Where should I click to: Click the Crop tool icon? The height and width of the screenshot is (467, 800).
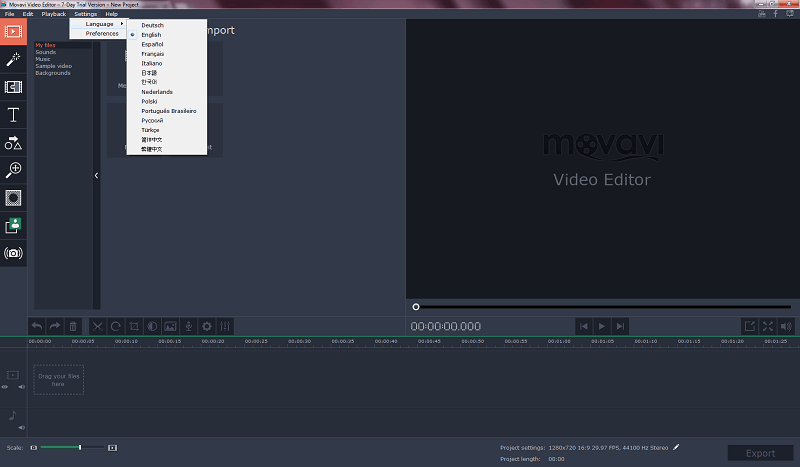(134, 326)
